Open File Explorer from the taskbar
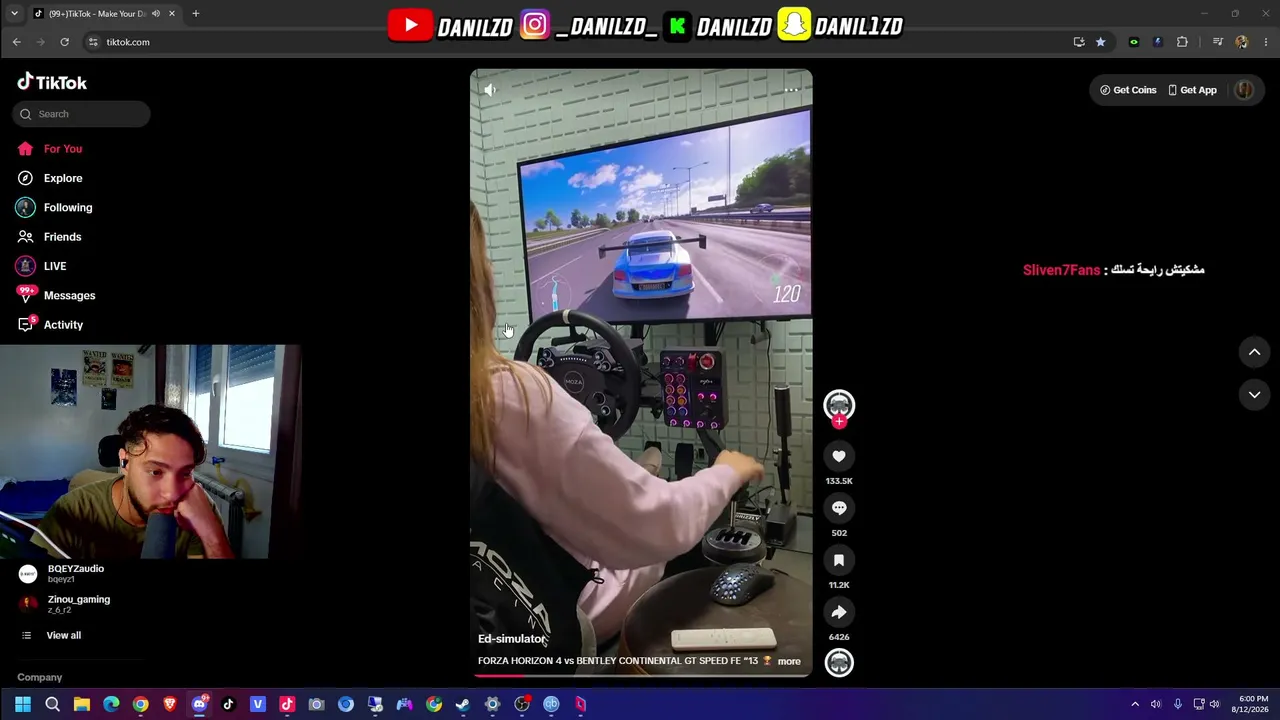Viewport: 1280px width, 720px height. click(82, 704)
